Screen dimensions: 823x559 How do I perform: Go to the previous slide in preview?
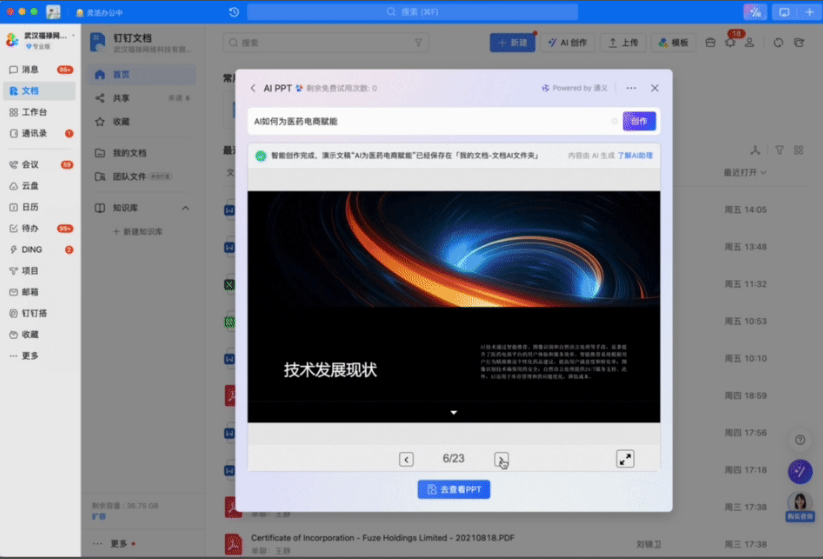point(406,459)
